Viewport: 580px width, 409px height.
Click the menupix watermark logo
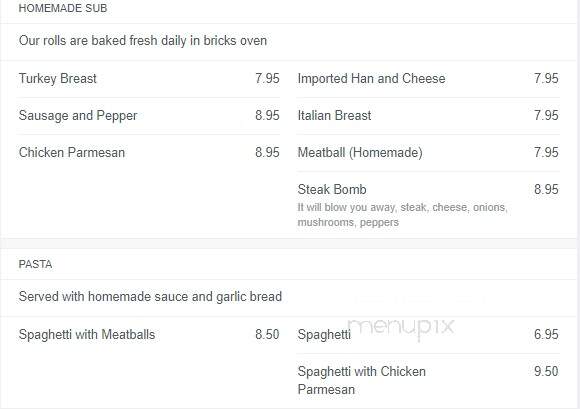[401, 327]
